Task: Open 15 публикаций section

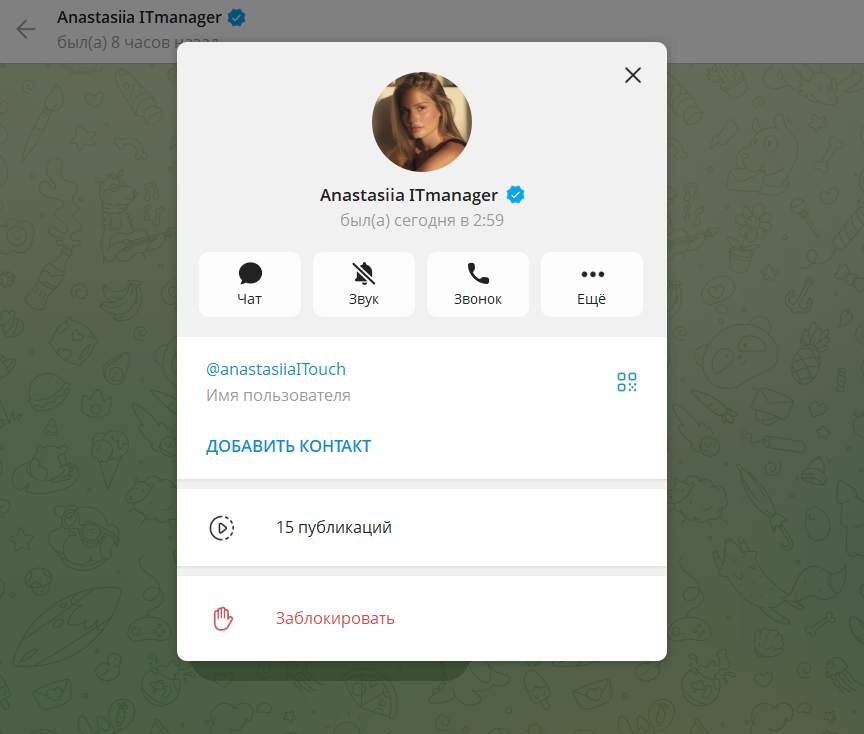Action: [334, 528]
